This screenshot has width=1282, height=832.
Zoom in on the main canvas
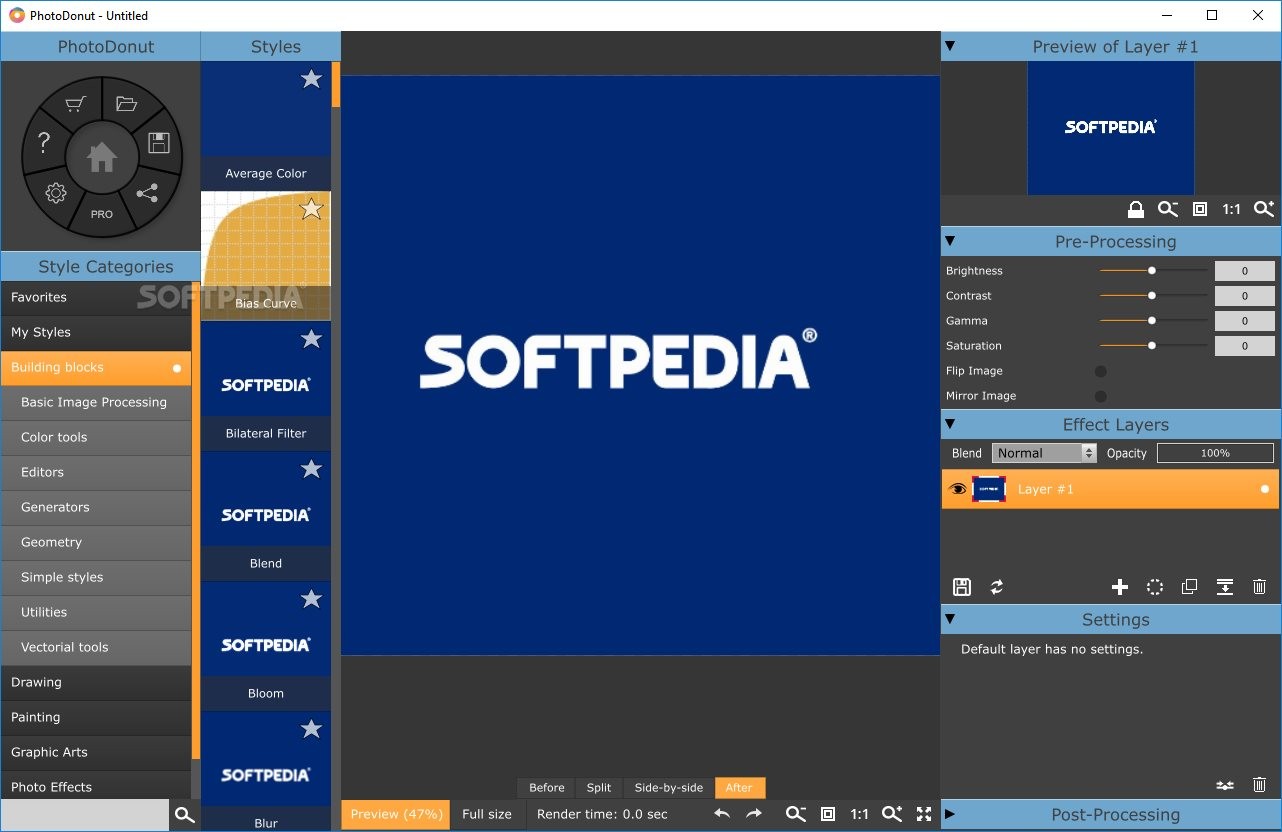[x=891, y=814]
